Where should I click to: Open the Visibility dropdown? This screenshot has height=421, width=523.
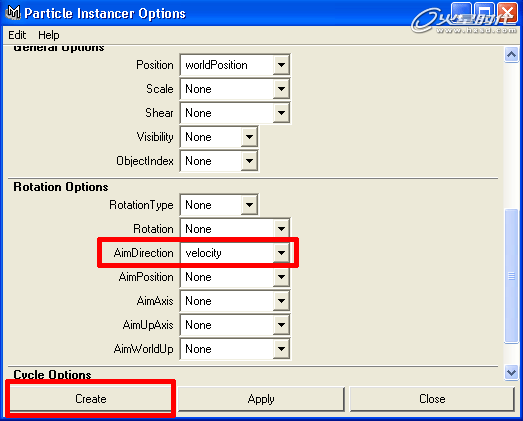point(219,137)
